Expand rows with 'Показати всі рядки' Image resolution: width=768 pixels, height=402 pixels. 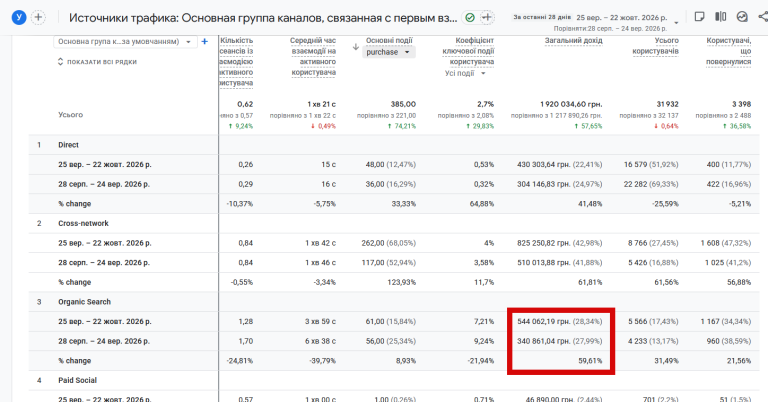click(97, 62)
